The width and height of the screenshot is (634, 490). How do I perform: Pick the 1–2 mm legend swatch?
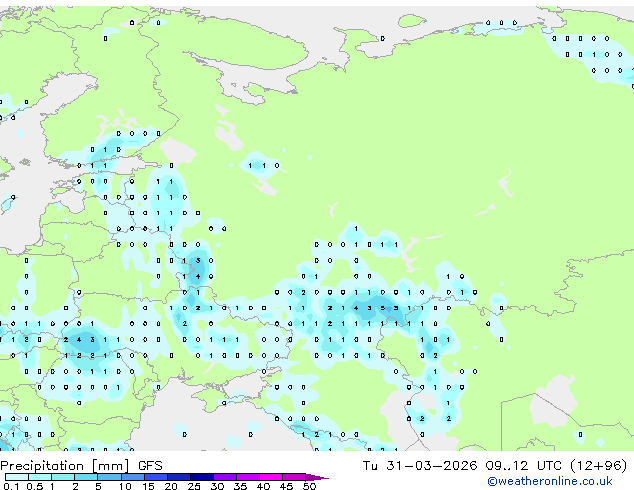(x=63, y=477)
